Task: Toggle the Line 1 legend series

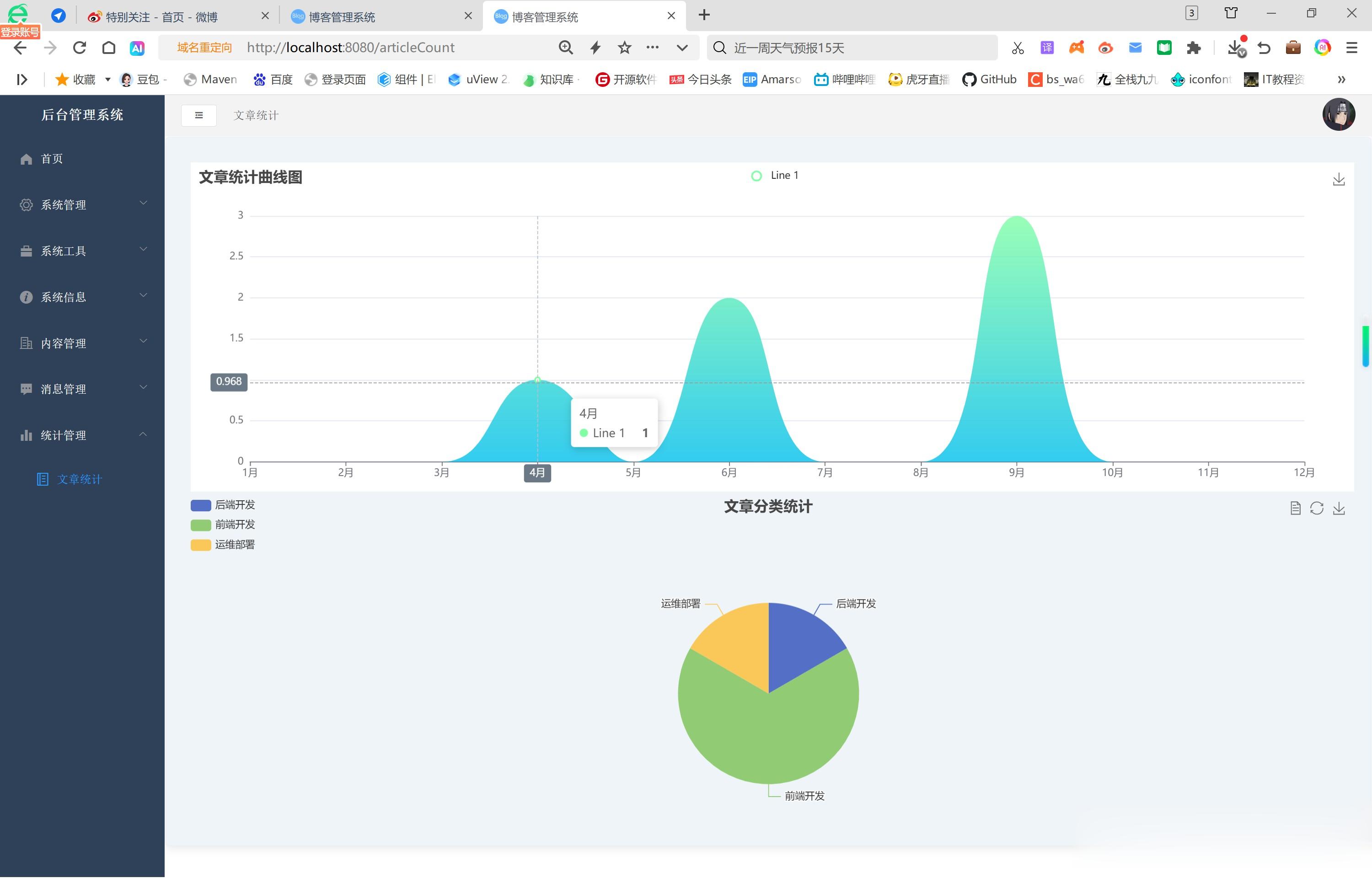Action: [x=775, y=176]
